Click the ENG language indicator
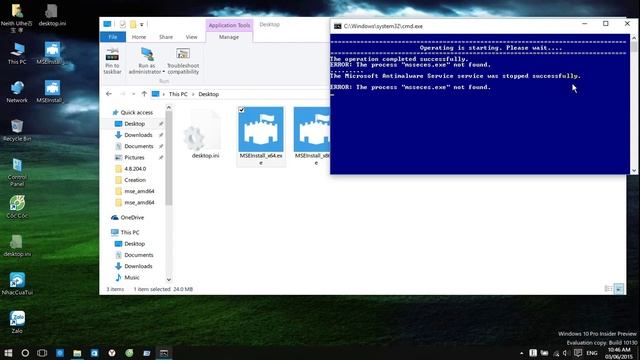The height and width of the screenshot is (360, 640). pos(592,353)
